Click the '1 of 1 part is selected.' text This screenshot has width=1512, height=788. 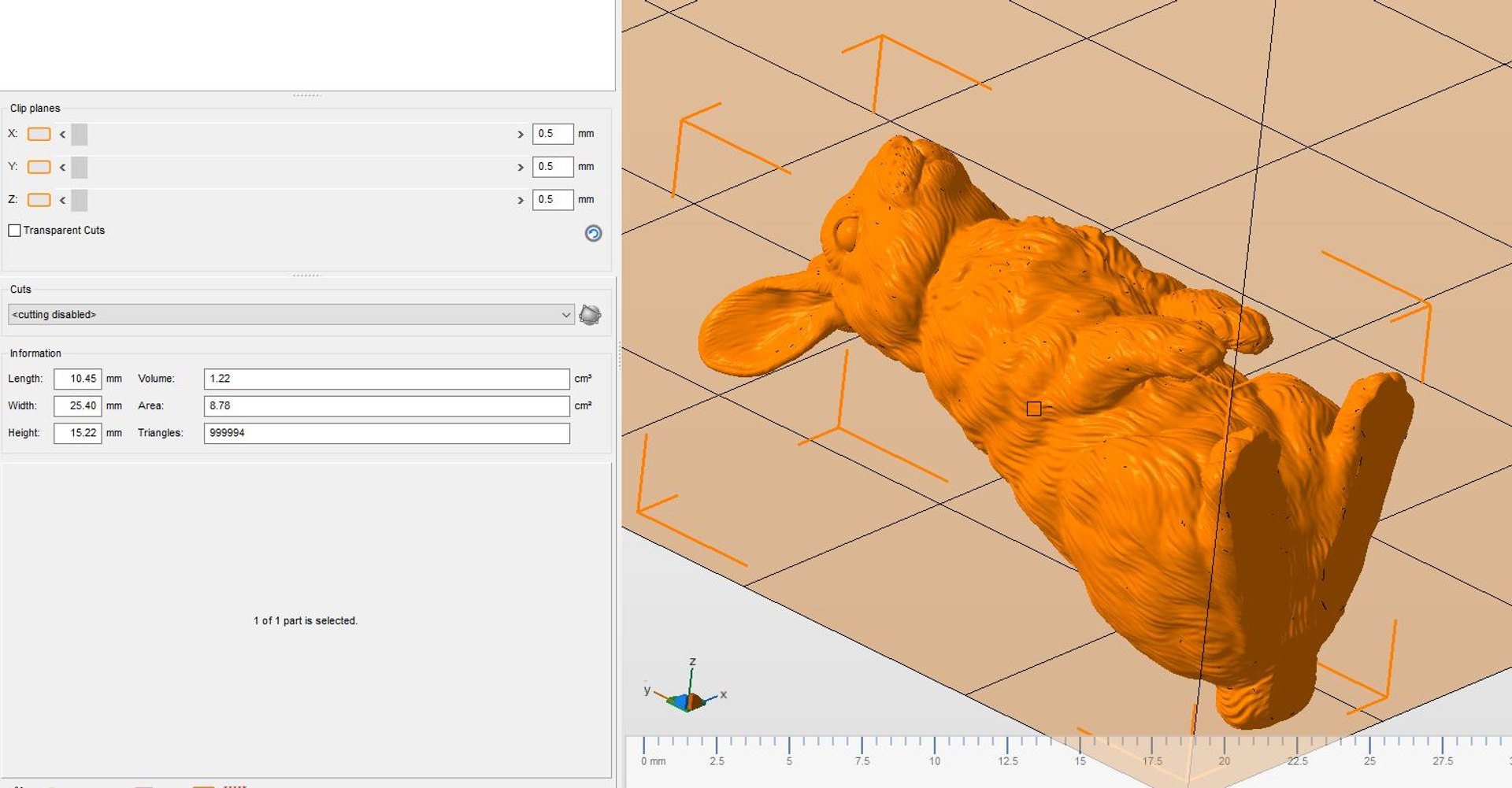[306, 621]
